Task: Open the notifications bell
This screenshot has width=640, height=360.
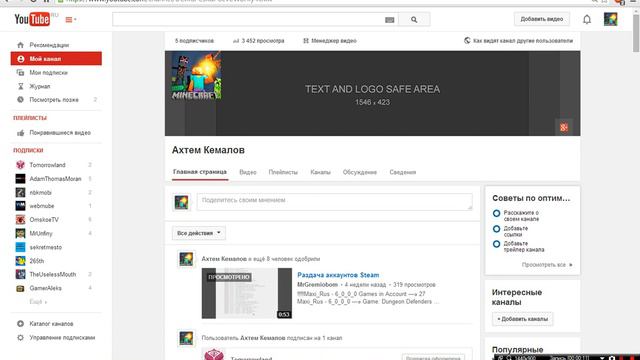Action: [x=587, y=19]
